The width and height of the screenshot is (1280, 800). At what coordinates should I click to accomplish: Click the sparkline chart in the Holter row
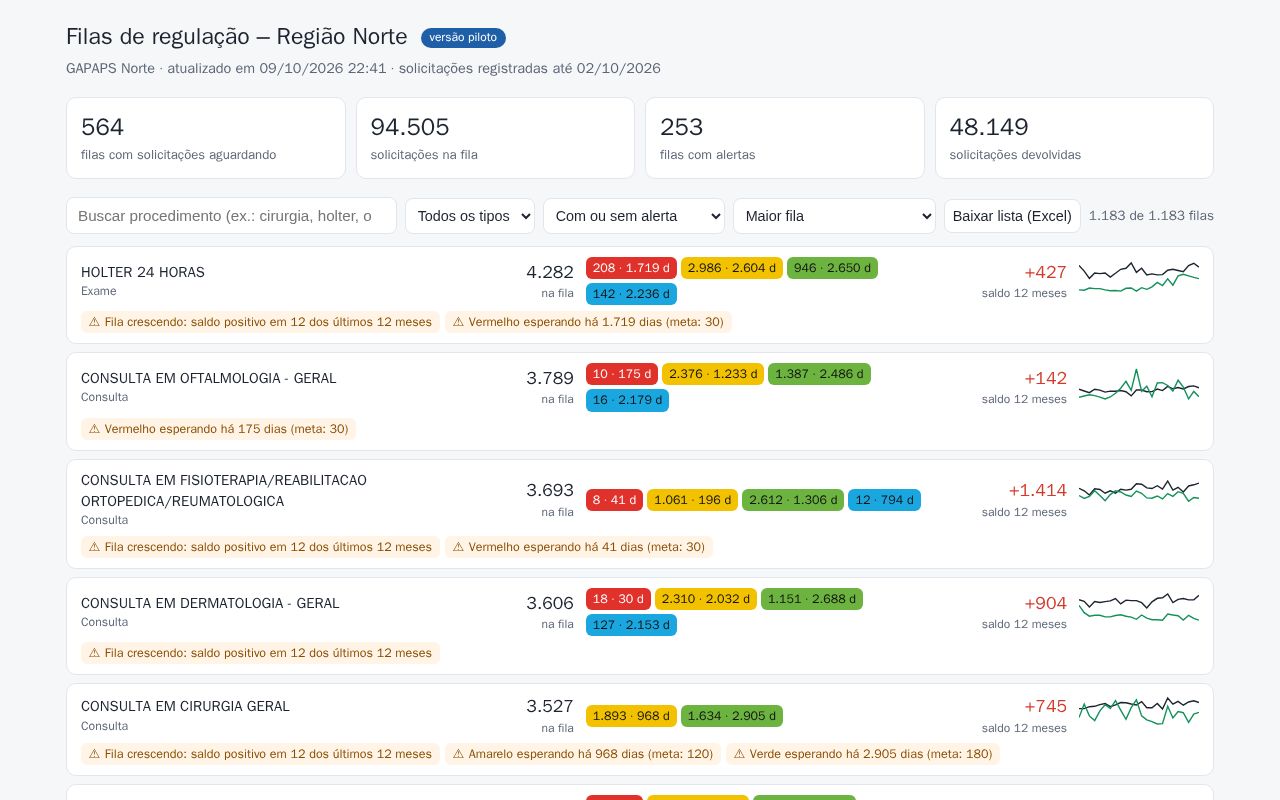1139,277
